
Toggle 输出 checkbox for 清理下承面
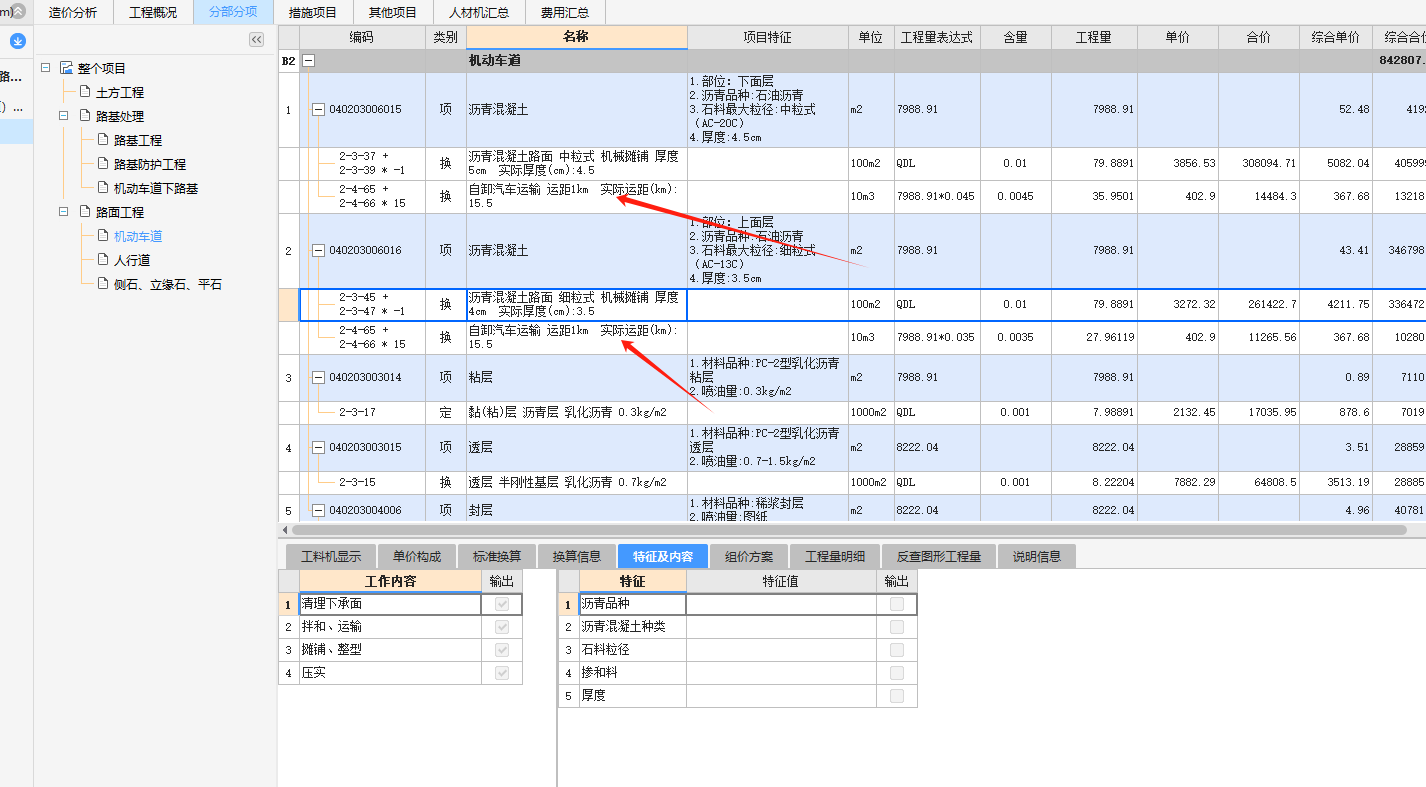coord(502,604)
